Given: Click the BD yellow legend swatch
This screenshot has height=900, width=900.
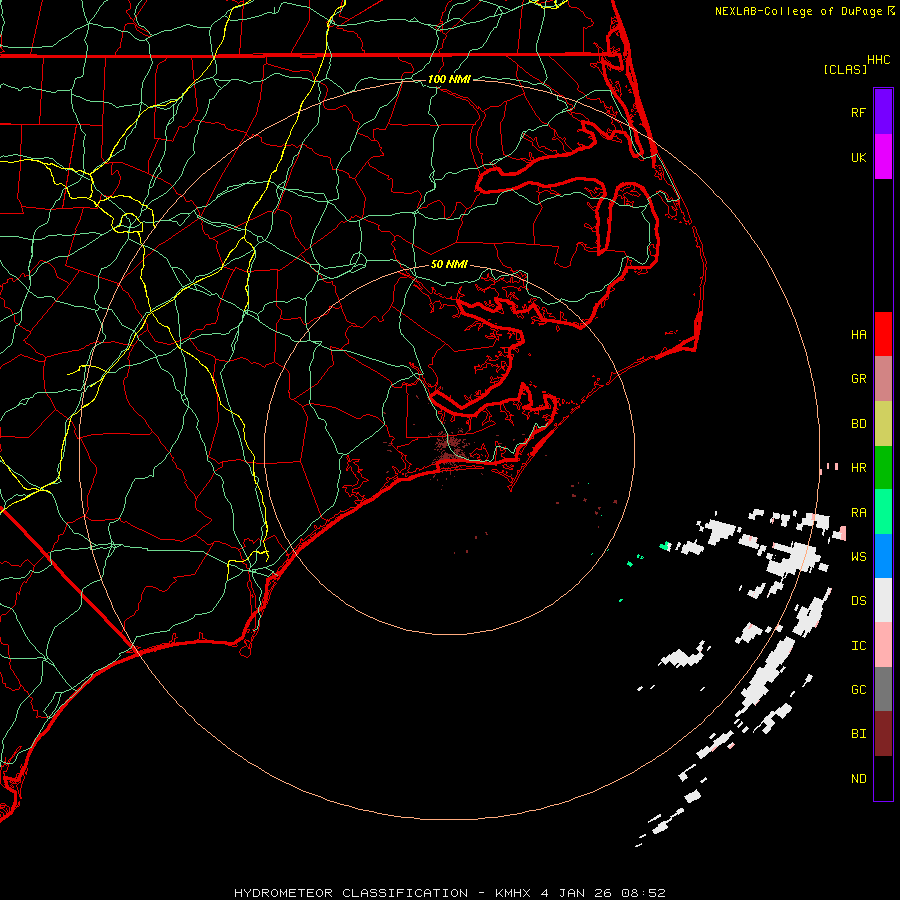Looking at the screenshot, I should (x=883, y=424).
